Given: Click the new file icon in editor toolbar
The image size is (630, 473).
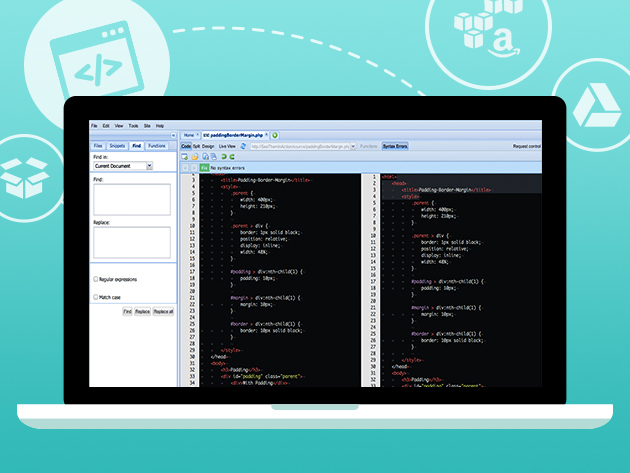Looking at the screenshot, I should click(x=184, y=157).
